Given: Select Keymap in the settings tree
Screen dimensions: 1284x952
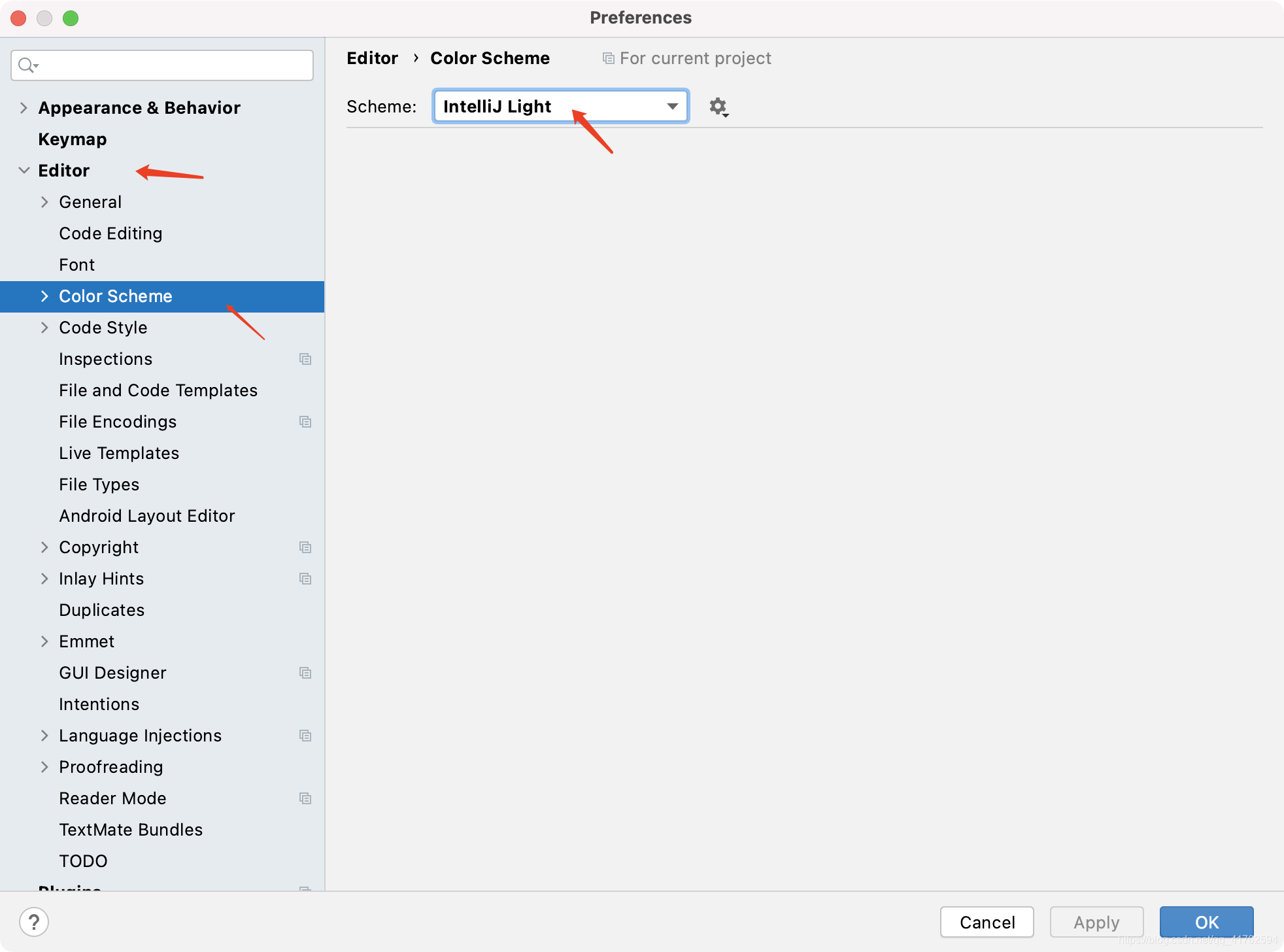Looking at the screenshot, I should pos(73,139).
